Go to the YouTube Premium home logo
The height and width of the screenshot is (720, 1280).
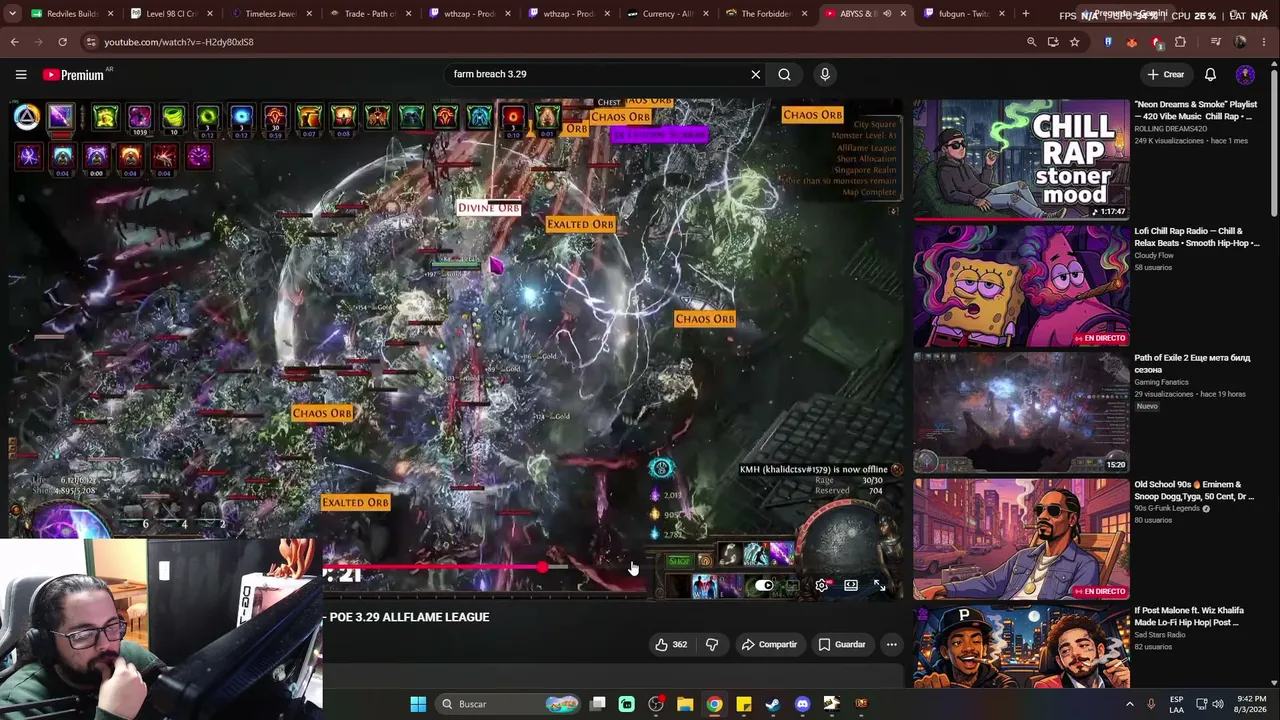click(73, 75)
